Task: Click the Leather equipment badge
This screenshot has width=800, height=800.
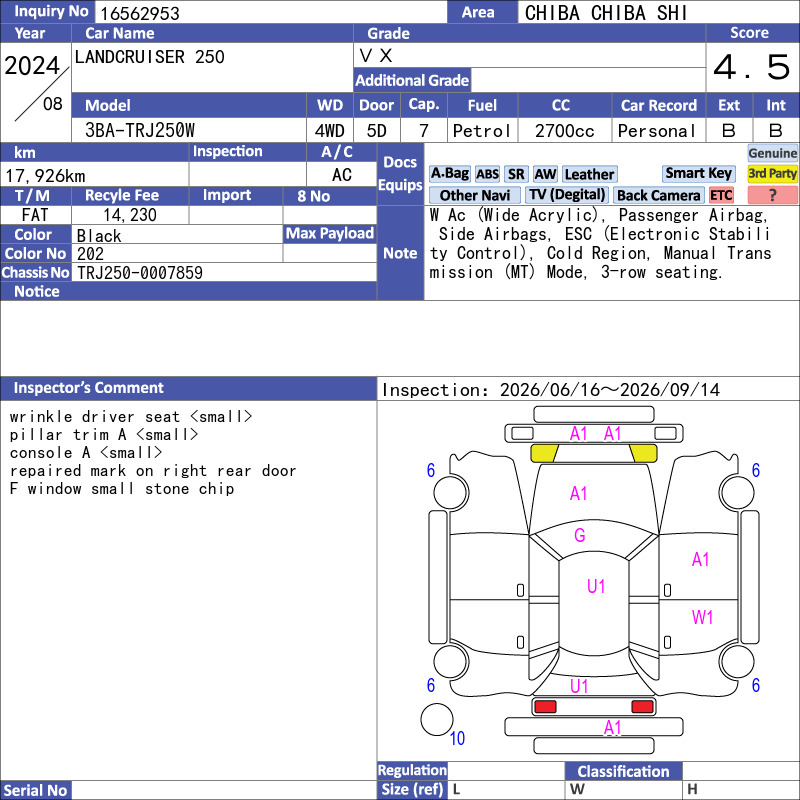Action: (589, 174)
